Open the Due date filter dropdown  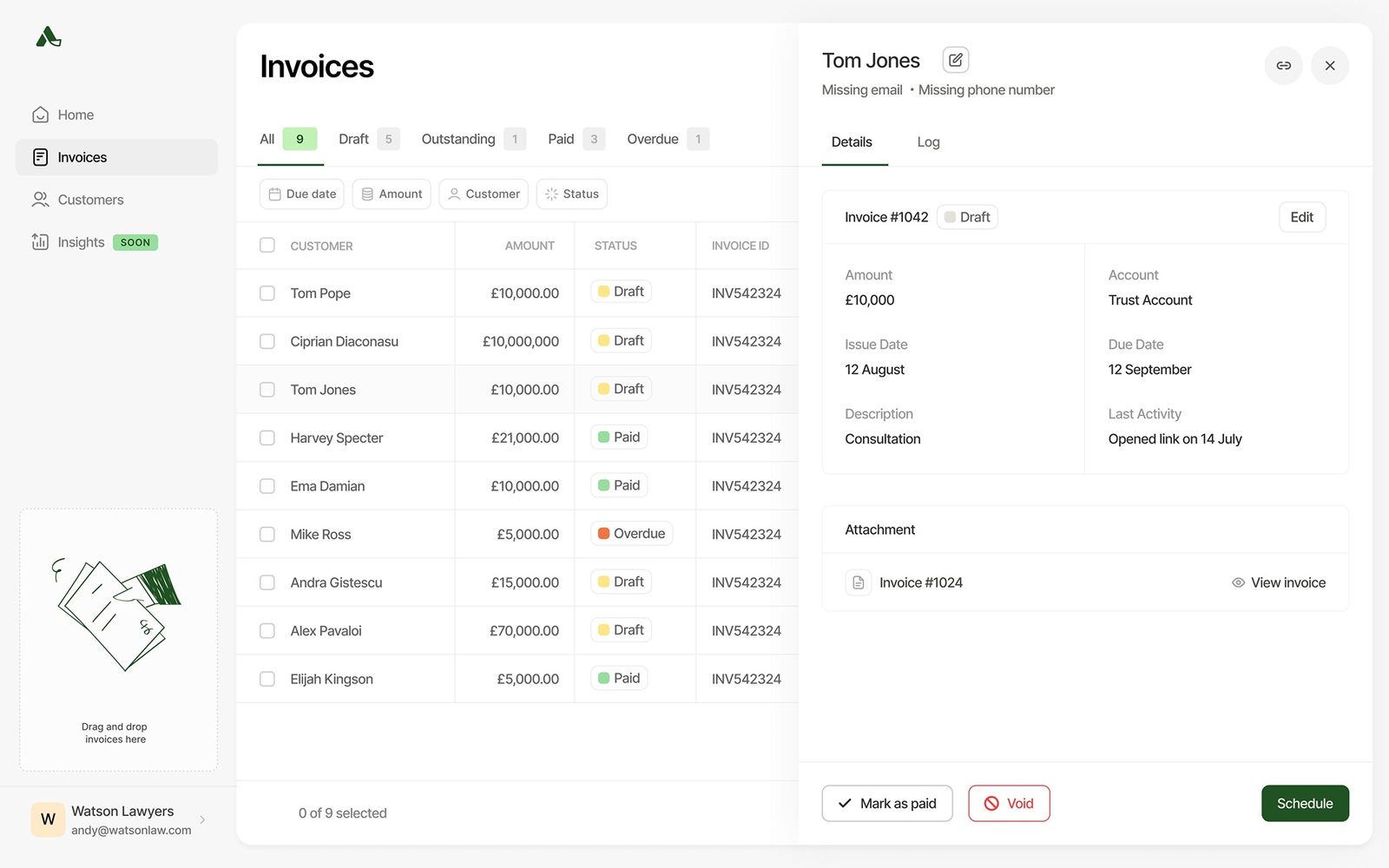[301, 194]
